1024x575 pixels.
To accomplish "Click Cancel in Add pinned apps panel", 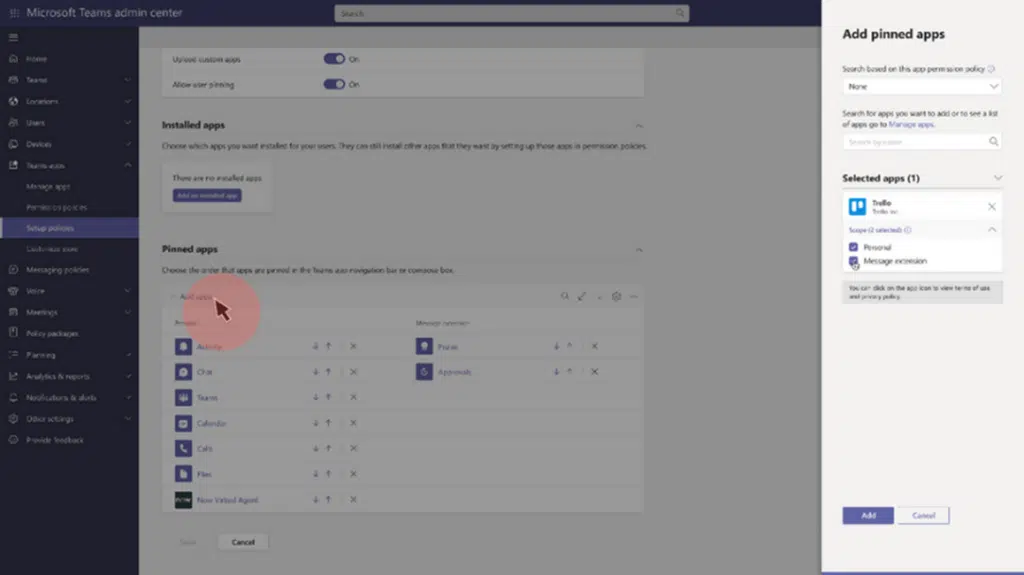I will coord(923,516).
